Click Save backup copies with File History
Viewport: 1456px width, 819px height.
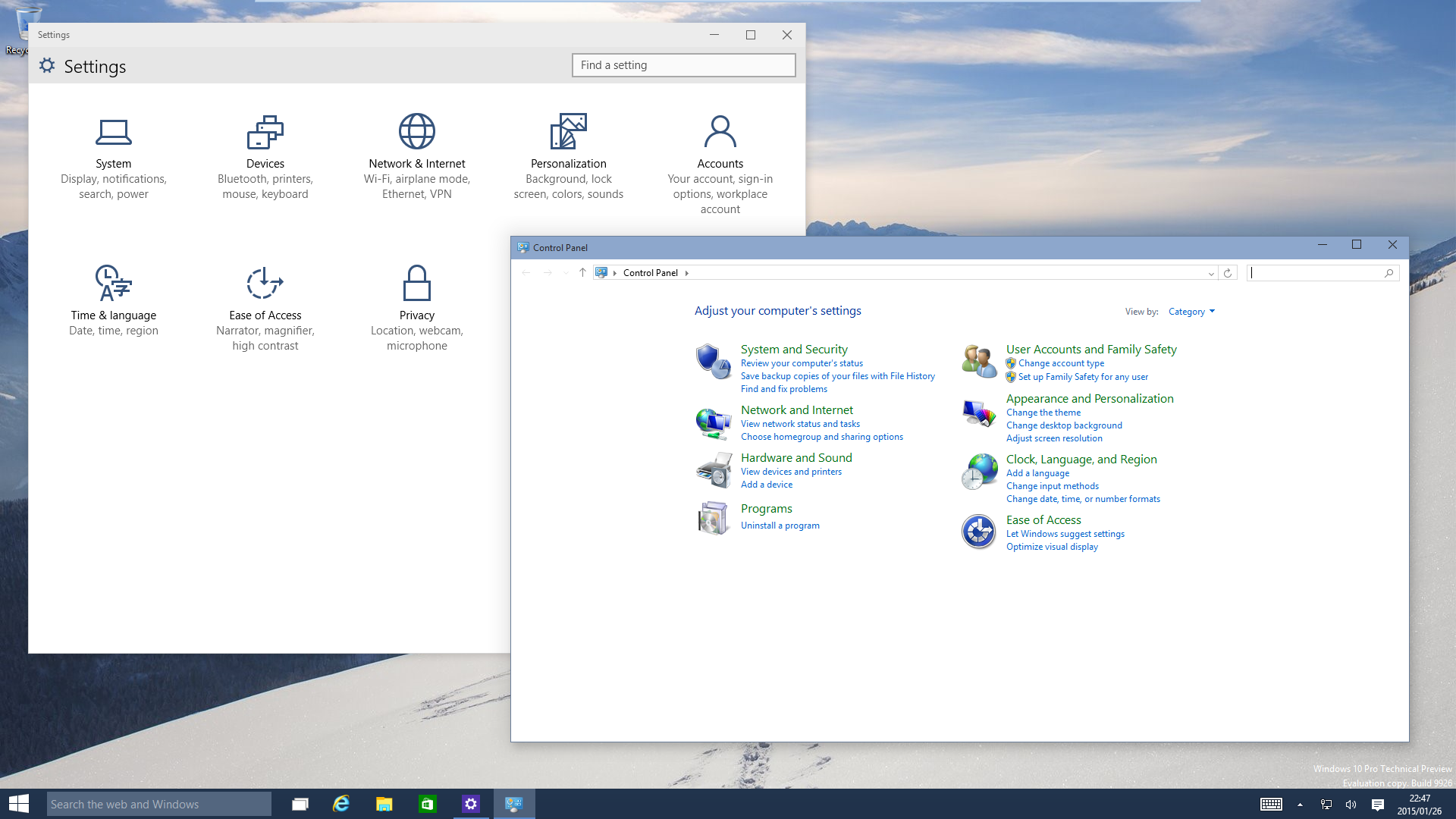[x=837, y=376]
